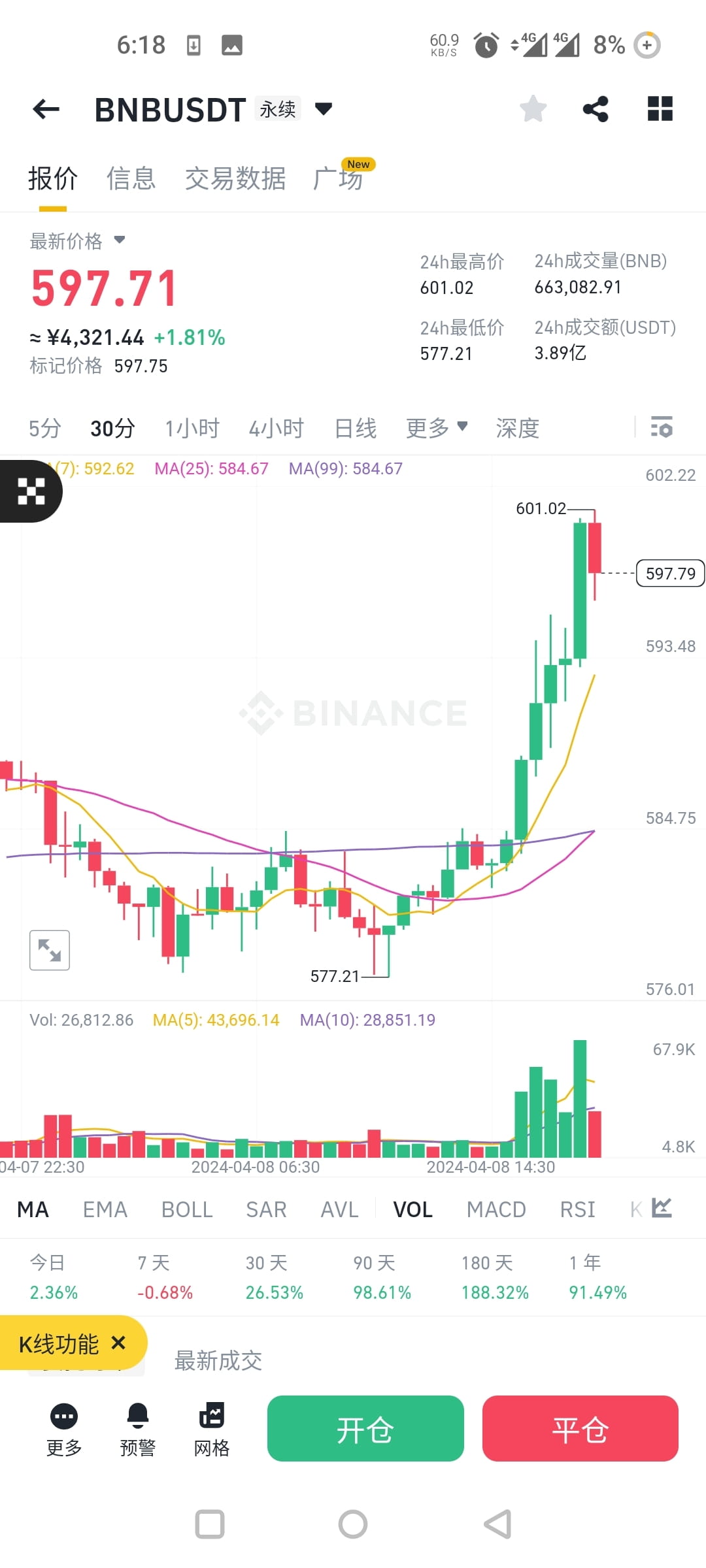Viewport: 706px width, 1568px height.
Task: Toggle the BOLL indicator
Action: point(187,1209)
